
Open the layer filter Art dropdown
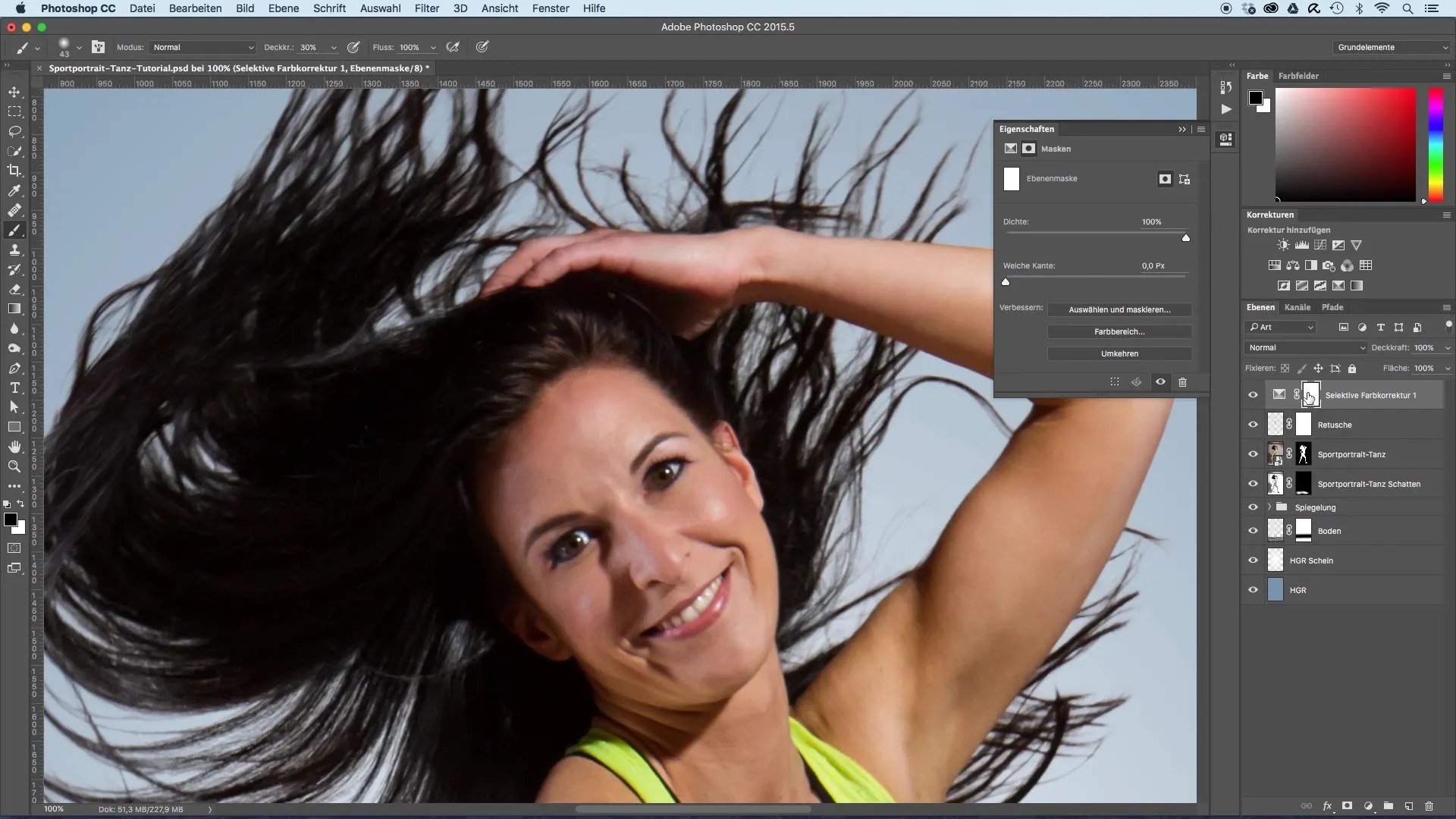1281,328
